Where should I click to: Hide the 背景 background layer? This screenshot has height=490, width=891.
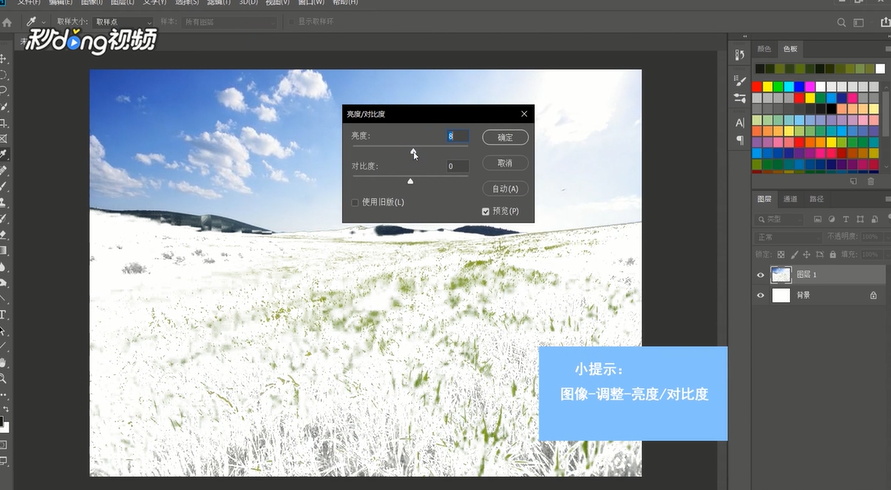click(760, 296)
